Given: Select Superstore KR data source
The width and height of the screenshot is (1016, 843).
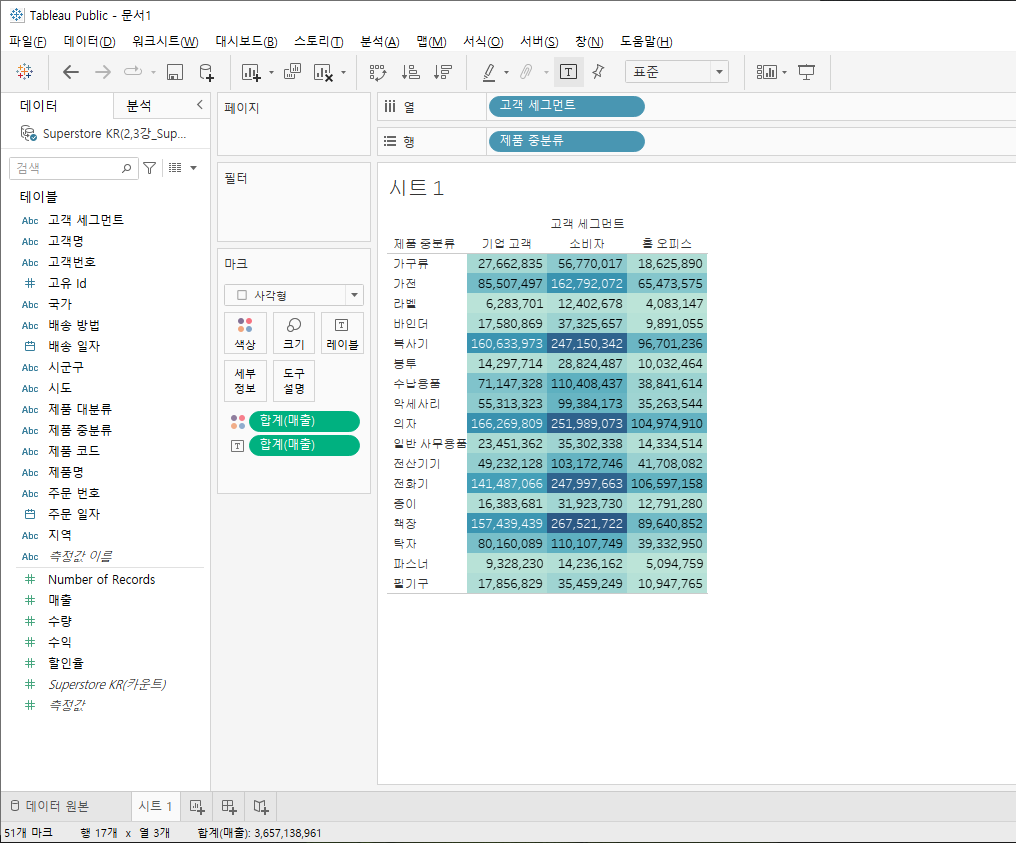Looking at the screenshot, I should click(x=104, y=133).
